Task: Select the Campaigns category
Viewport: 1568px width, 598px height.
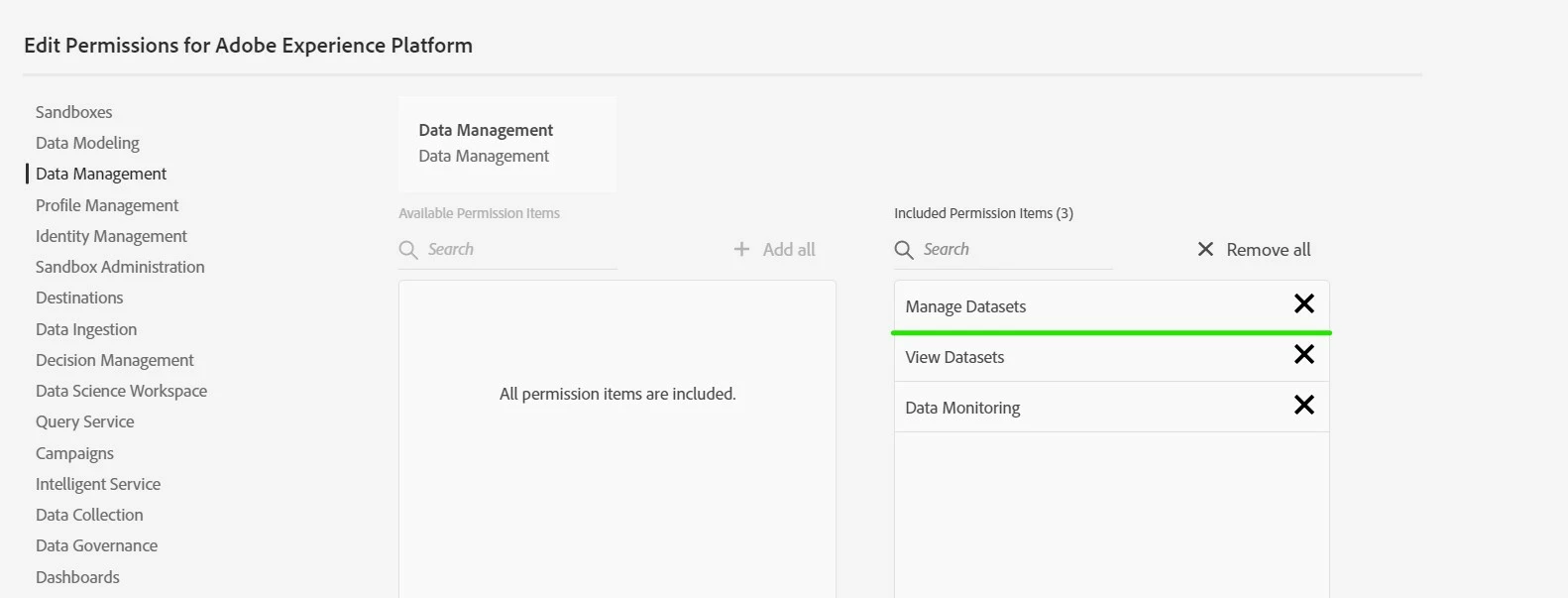Action: [74, 453]
